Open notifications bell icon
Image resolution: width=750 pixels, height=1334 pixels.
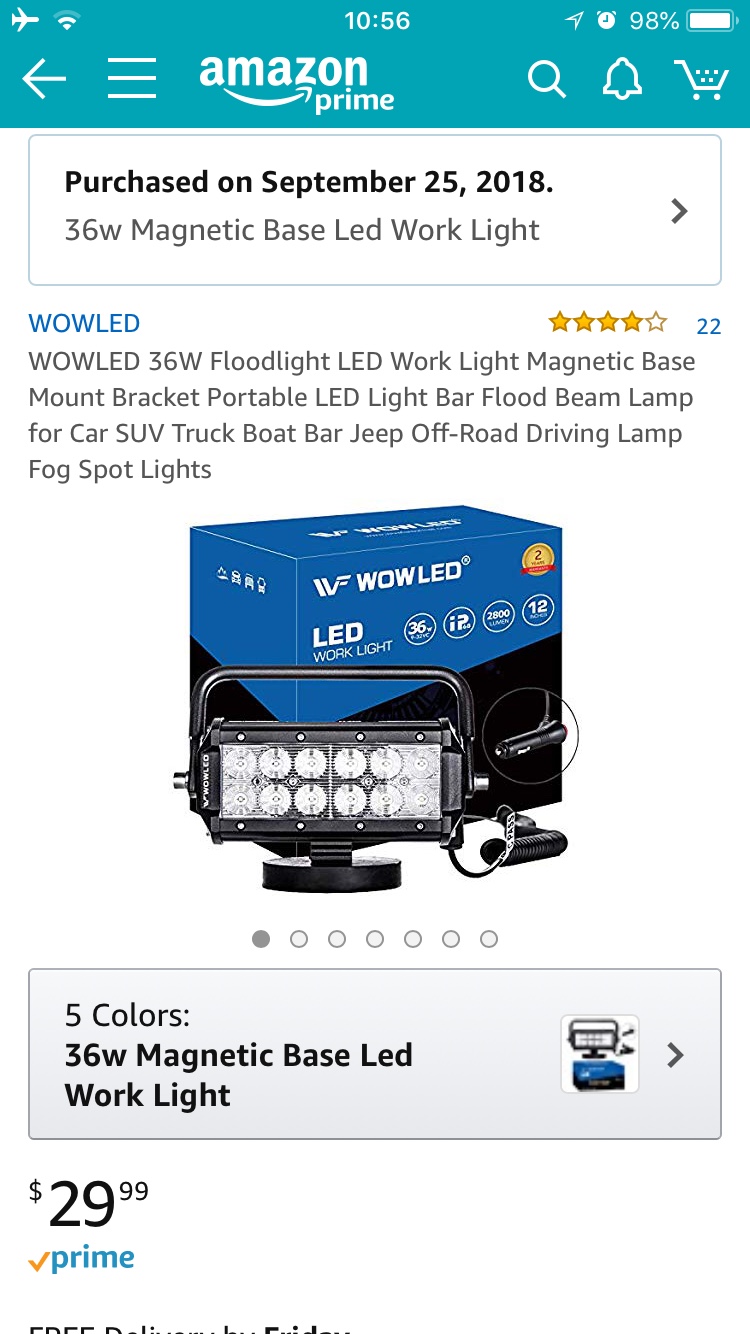(621, 79)
